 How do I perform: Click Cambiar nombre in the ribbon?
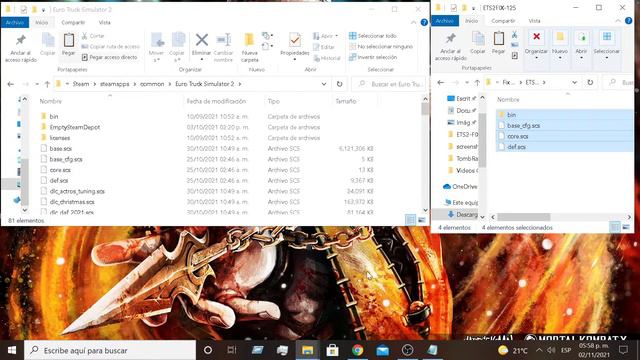click(223, 47)
